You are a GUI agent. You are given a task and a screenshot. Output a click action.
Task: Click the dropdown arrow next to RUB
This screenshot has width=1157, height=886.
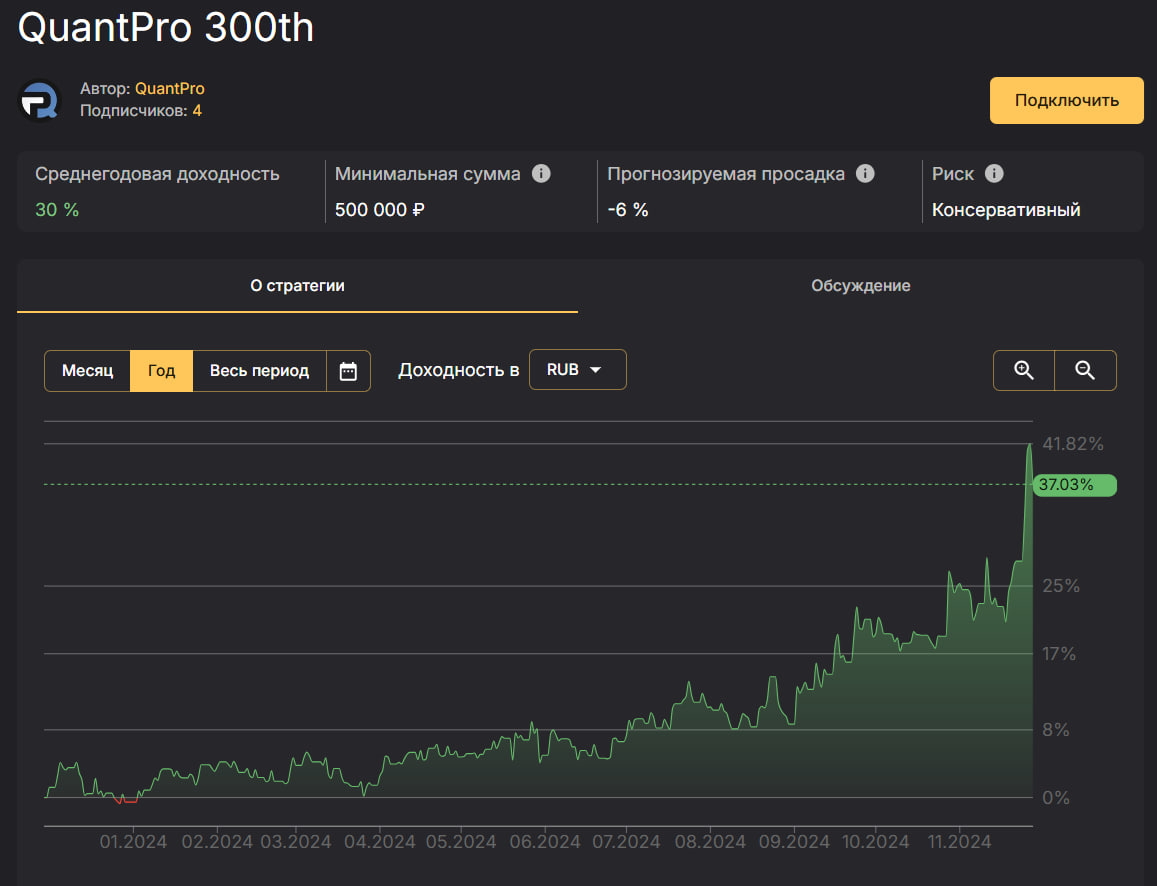click(x=596, y=370)
